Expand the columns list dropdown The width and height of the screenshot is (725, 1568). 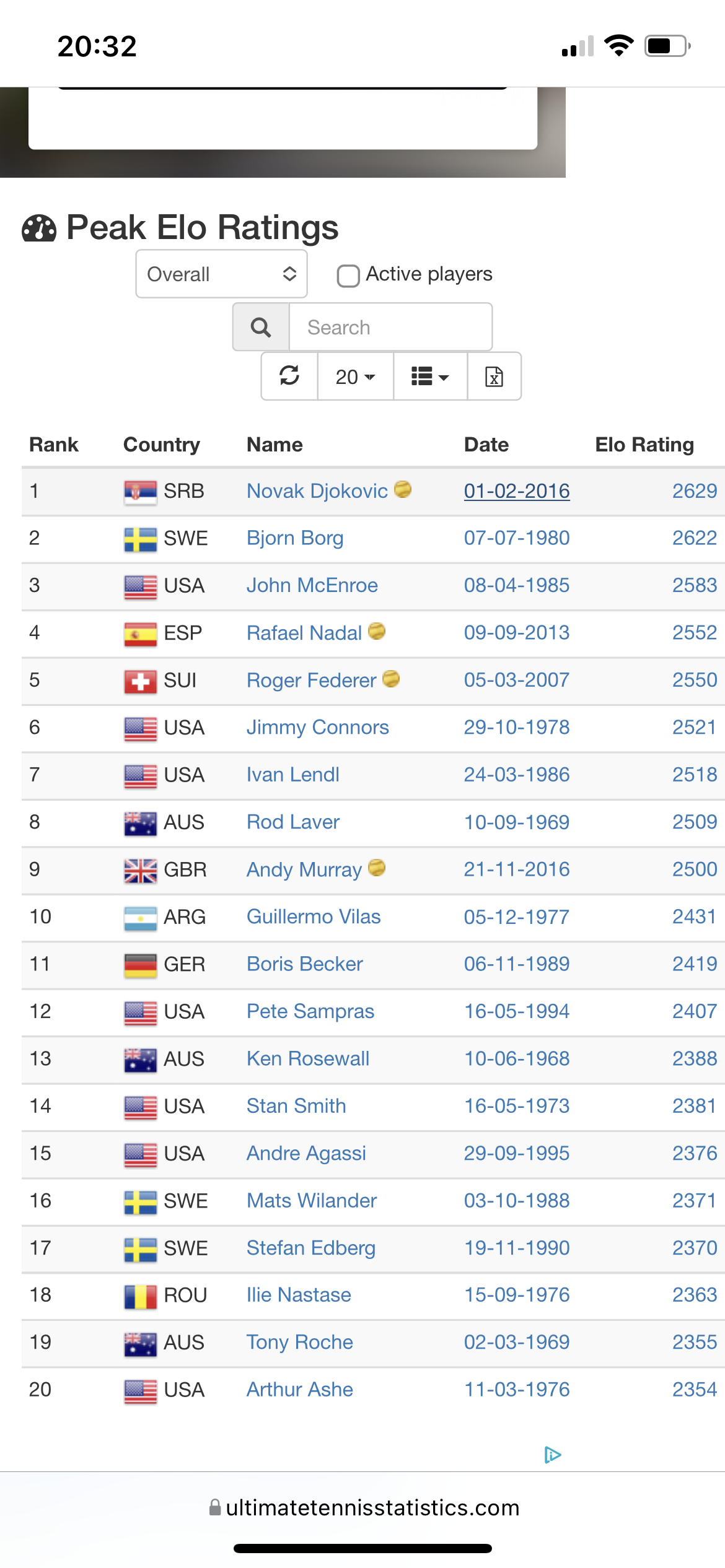[430, 376]
